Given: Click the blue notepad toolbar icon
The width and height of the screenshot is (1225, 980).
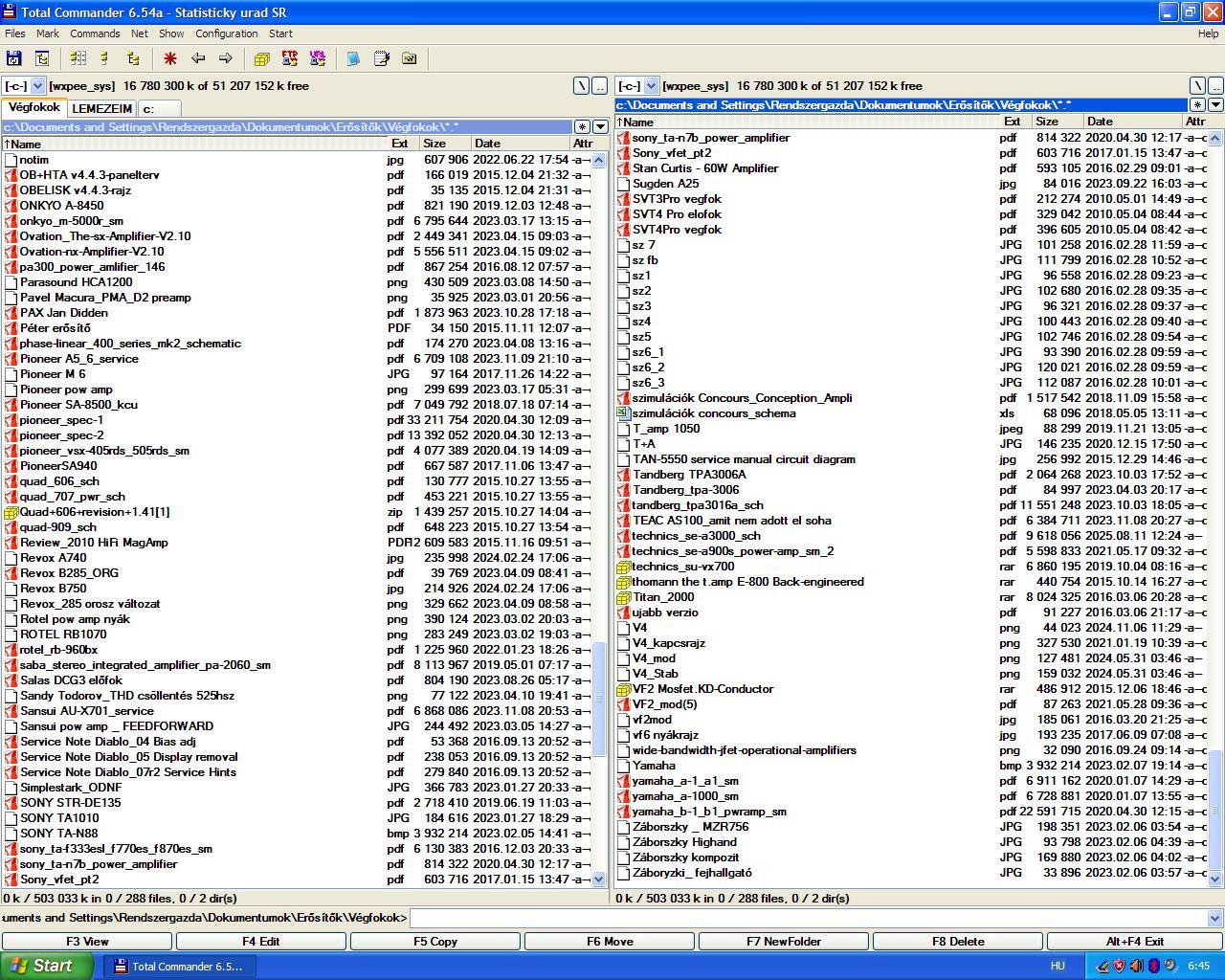Looking at the screenshot, I should pos(354,58).
